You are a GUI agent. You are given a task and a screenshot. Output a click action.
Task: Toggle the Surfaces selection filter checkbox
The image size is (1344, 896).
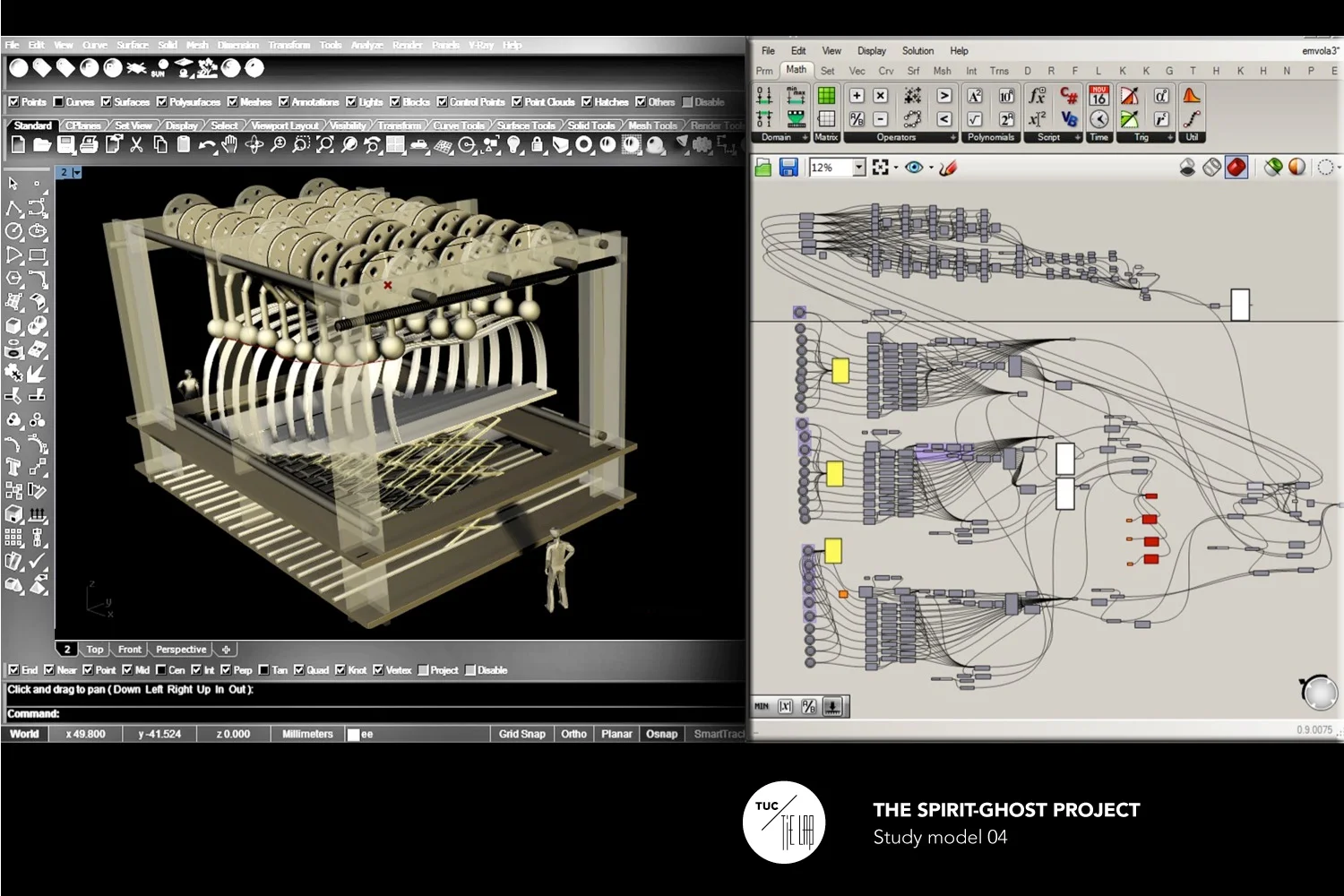[x=106, y=102]
